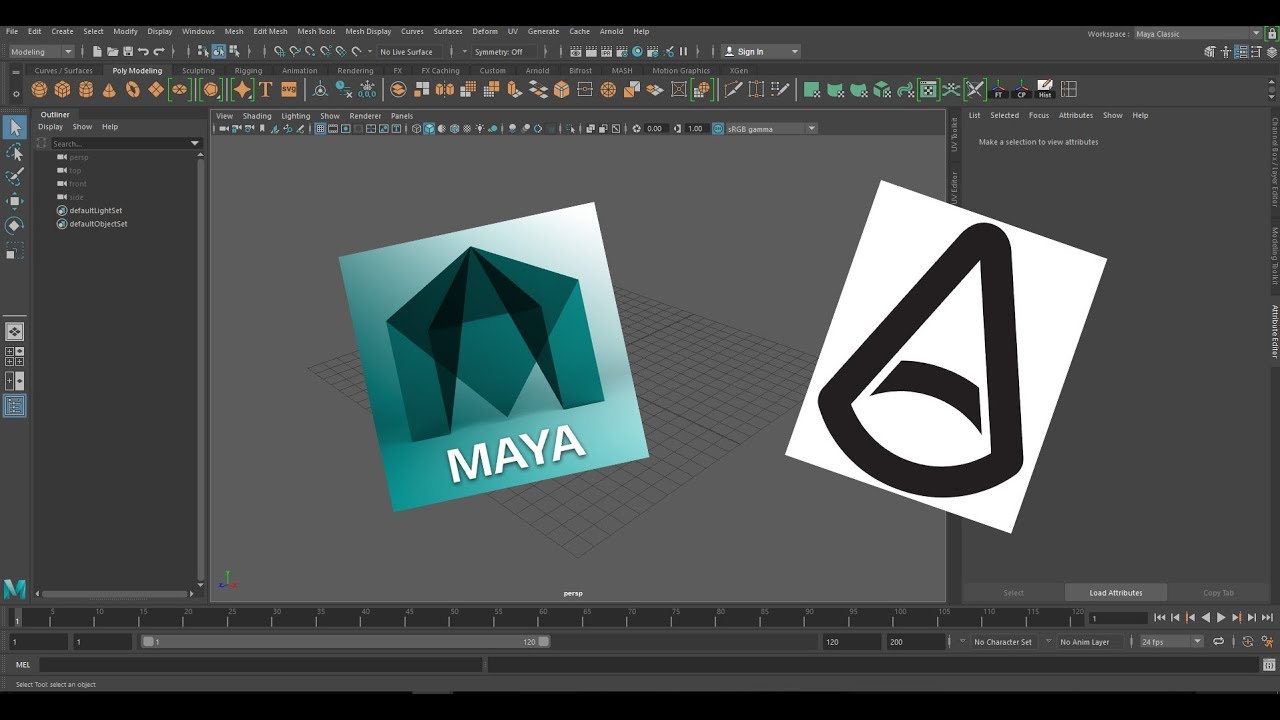This screenshot has width=1280, height=720.
Task: Play the animation forwards
Action: pyautogui.click(x=1221, y=618)
